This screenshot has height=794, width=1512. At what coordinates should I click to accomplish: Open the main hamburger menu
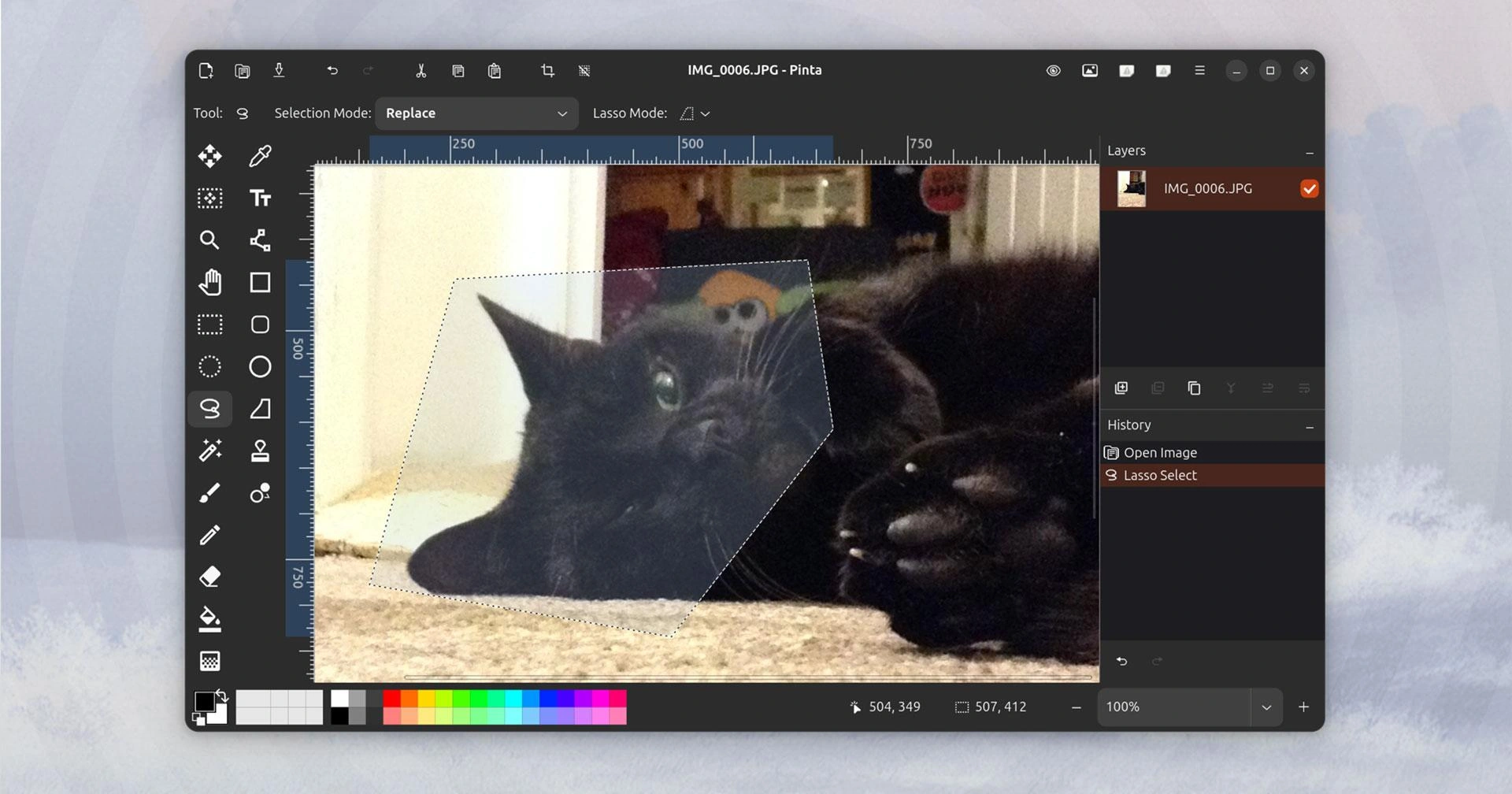(1199, 71)
